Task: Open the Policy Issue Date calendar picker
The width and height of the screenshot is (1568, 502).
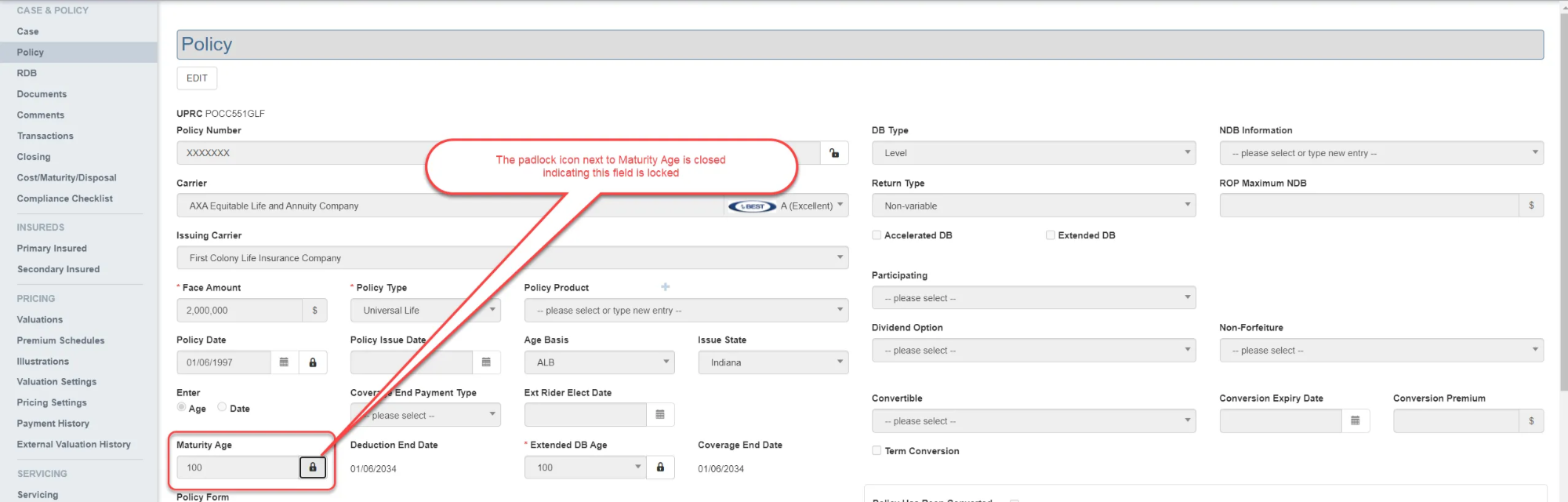Action: 486,362
